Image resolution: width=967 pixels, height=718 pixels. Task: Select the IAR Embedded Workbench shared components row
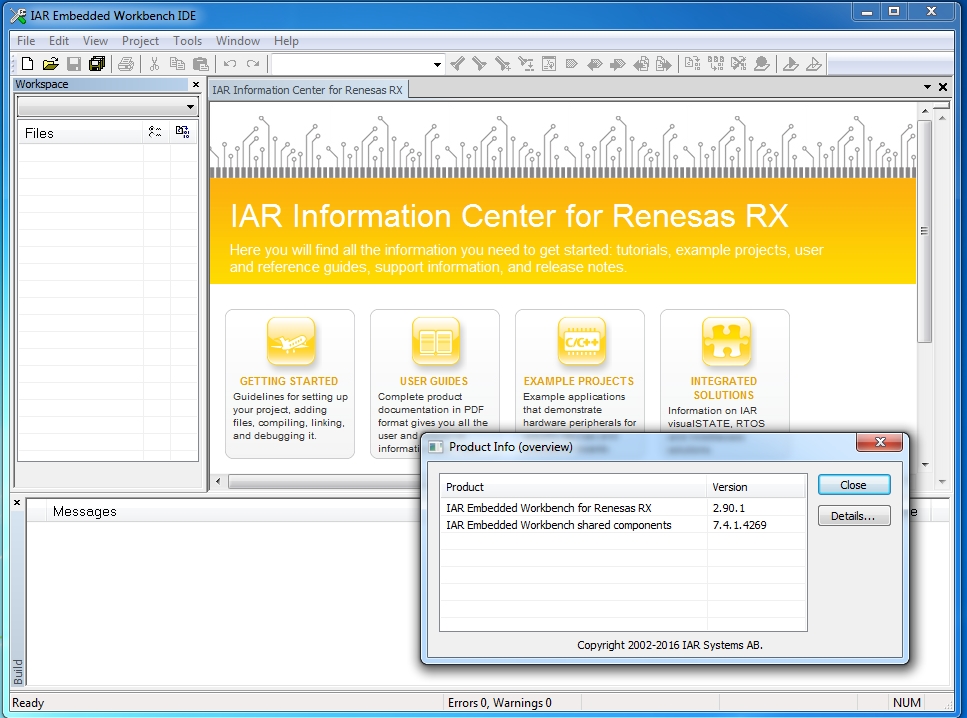tap(623, 525)
